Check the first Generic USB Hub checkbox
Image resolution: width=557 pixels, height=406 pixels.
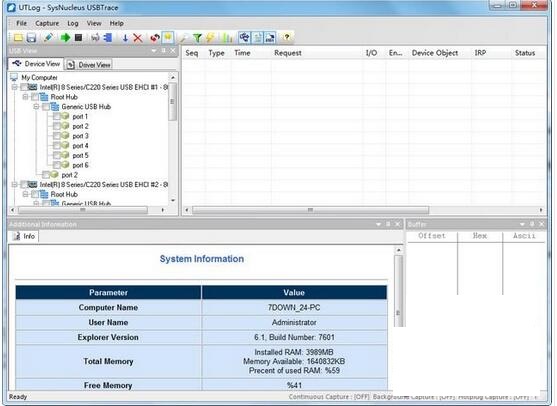click(x=45, y=107)
